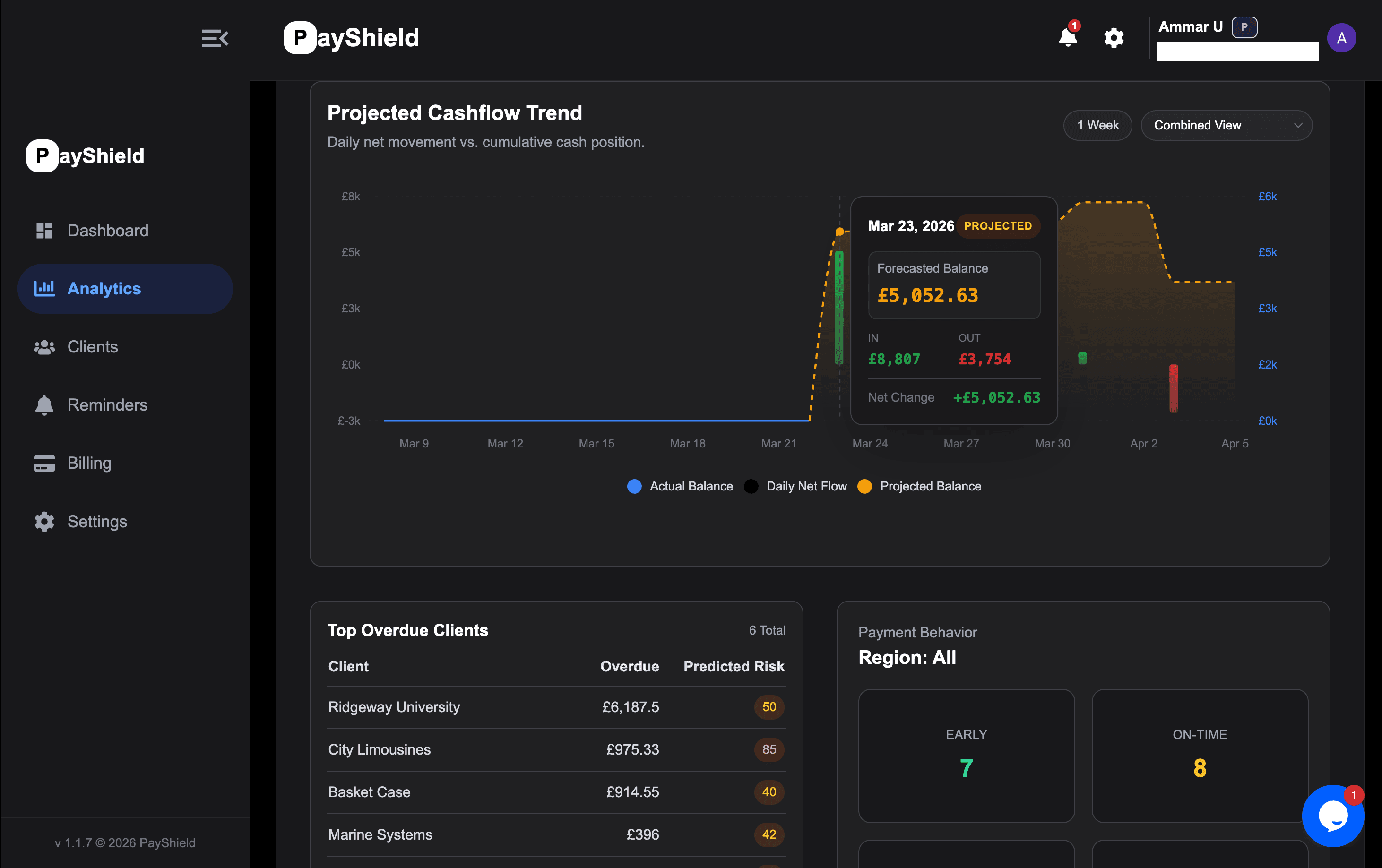Navigate to Clients
The width and height of the screenshot is (1382, 868).
(125, 347)
